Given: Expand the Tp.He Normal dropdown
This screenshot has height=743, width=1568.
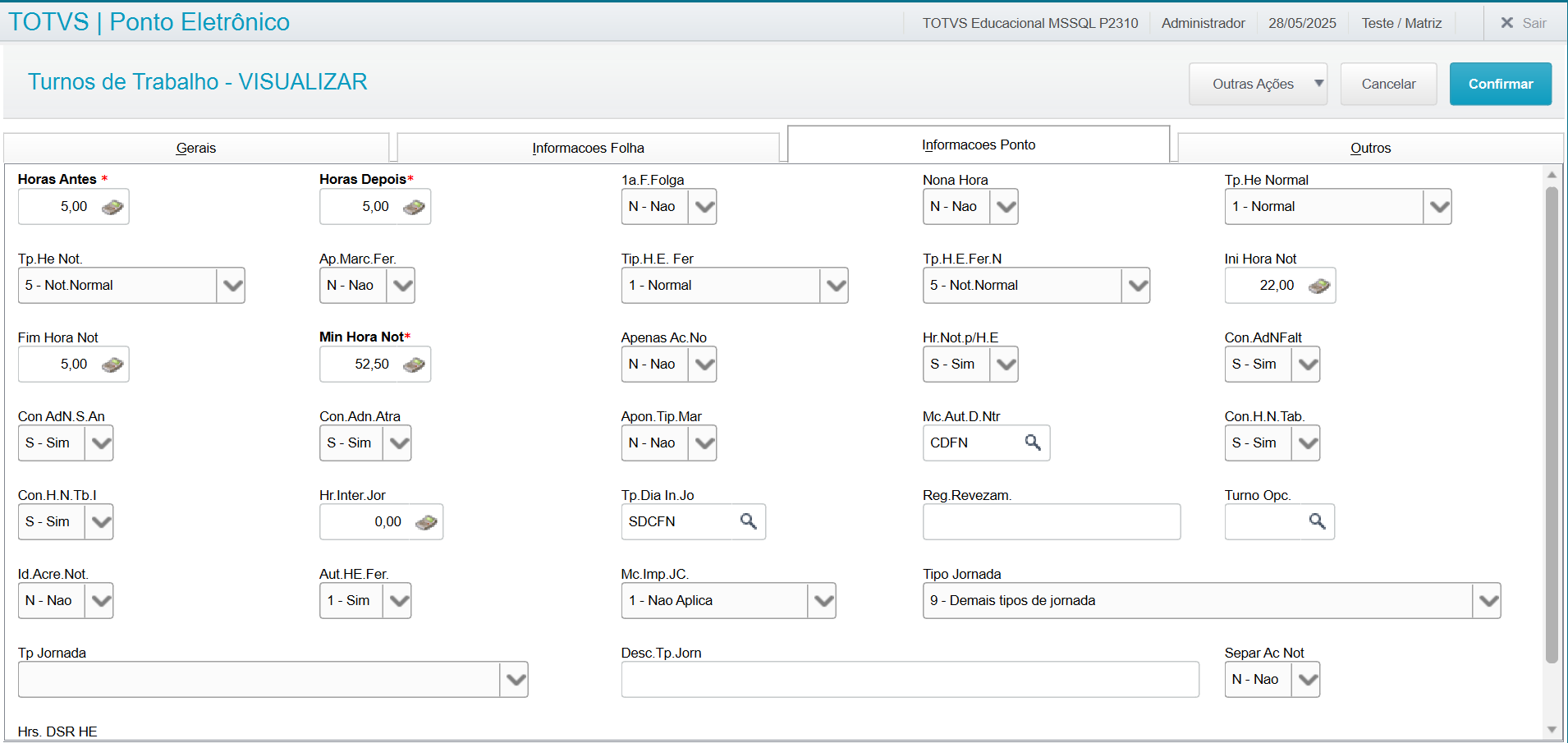Looking at the screenshot, I should tap(1438, 207).
